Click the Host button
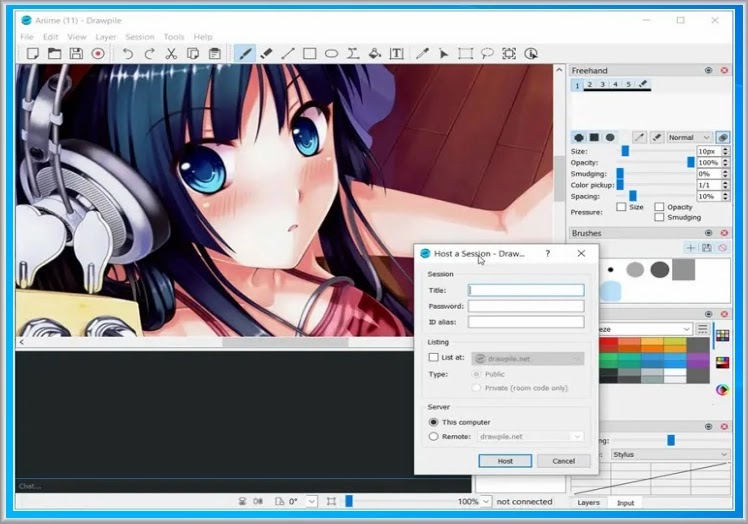Image resolution: width=748 pixels, height=524 pixels. 505,461
